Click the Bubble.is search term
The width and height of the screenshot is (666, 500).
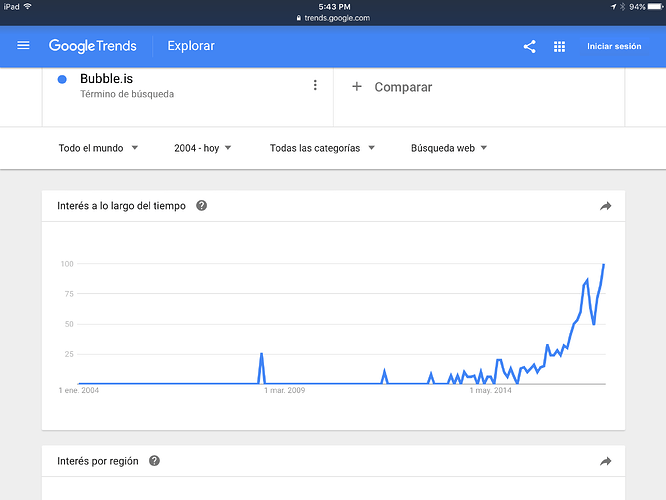[x=107, y=79]
